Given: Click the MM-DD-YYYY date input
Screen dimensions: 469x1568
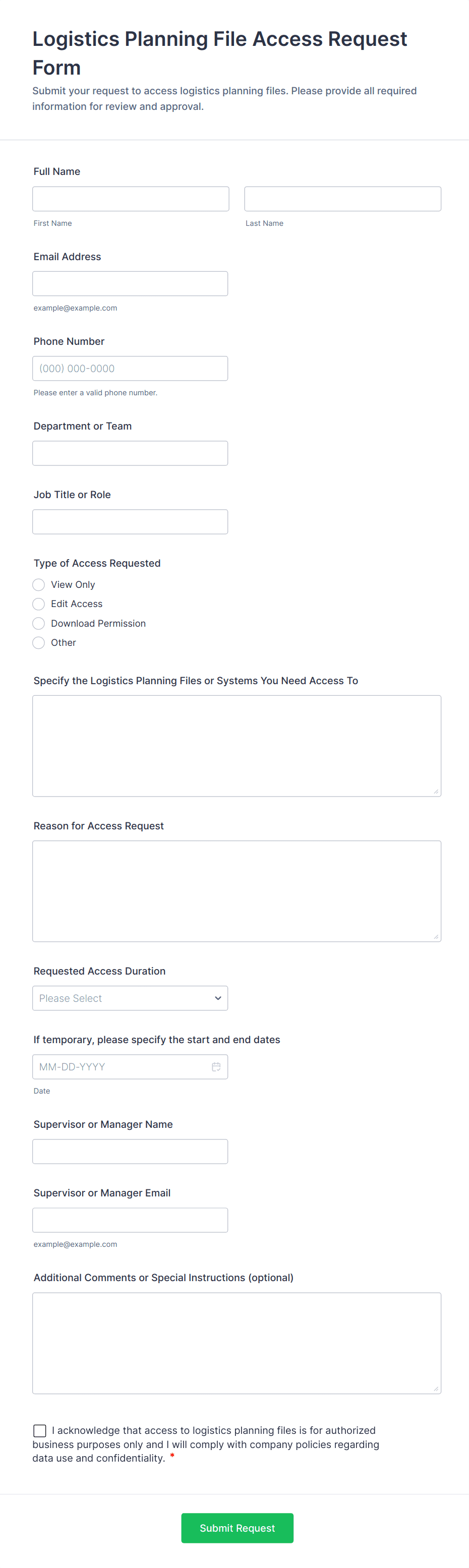Looking at the screenshot, I should [130, 1067].
